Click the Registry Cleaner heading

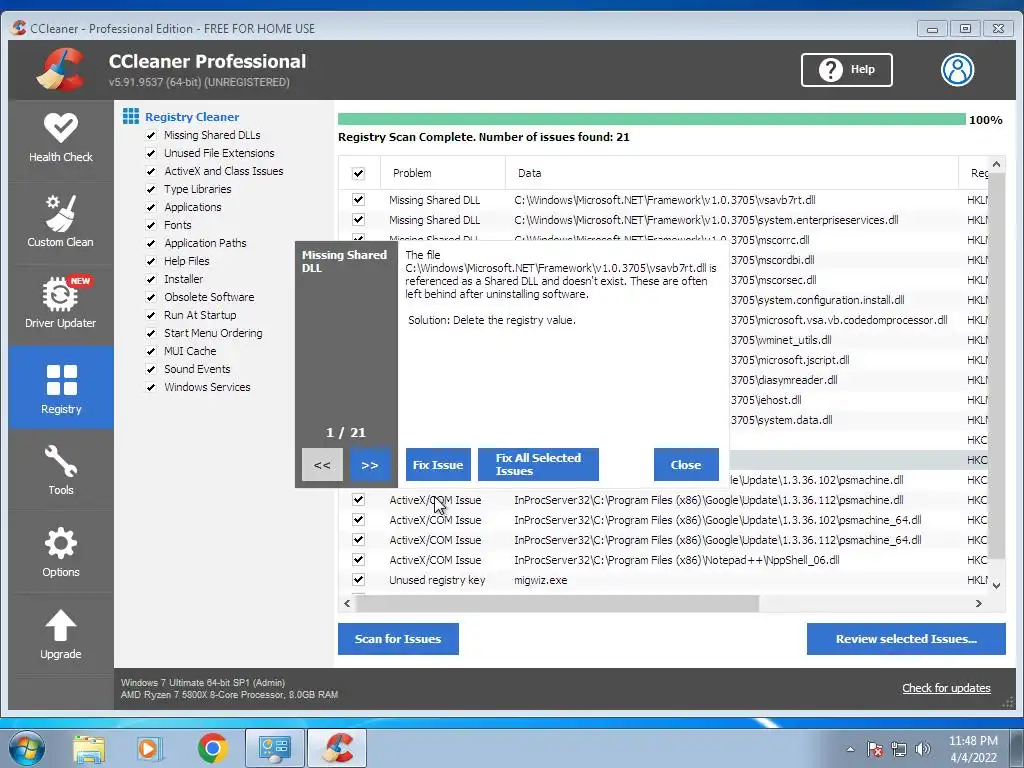[x=192, y=117]
